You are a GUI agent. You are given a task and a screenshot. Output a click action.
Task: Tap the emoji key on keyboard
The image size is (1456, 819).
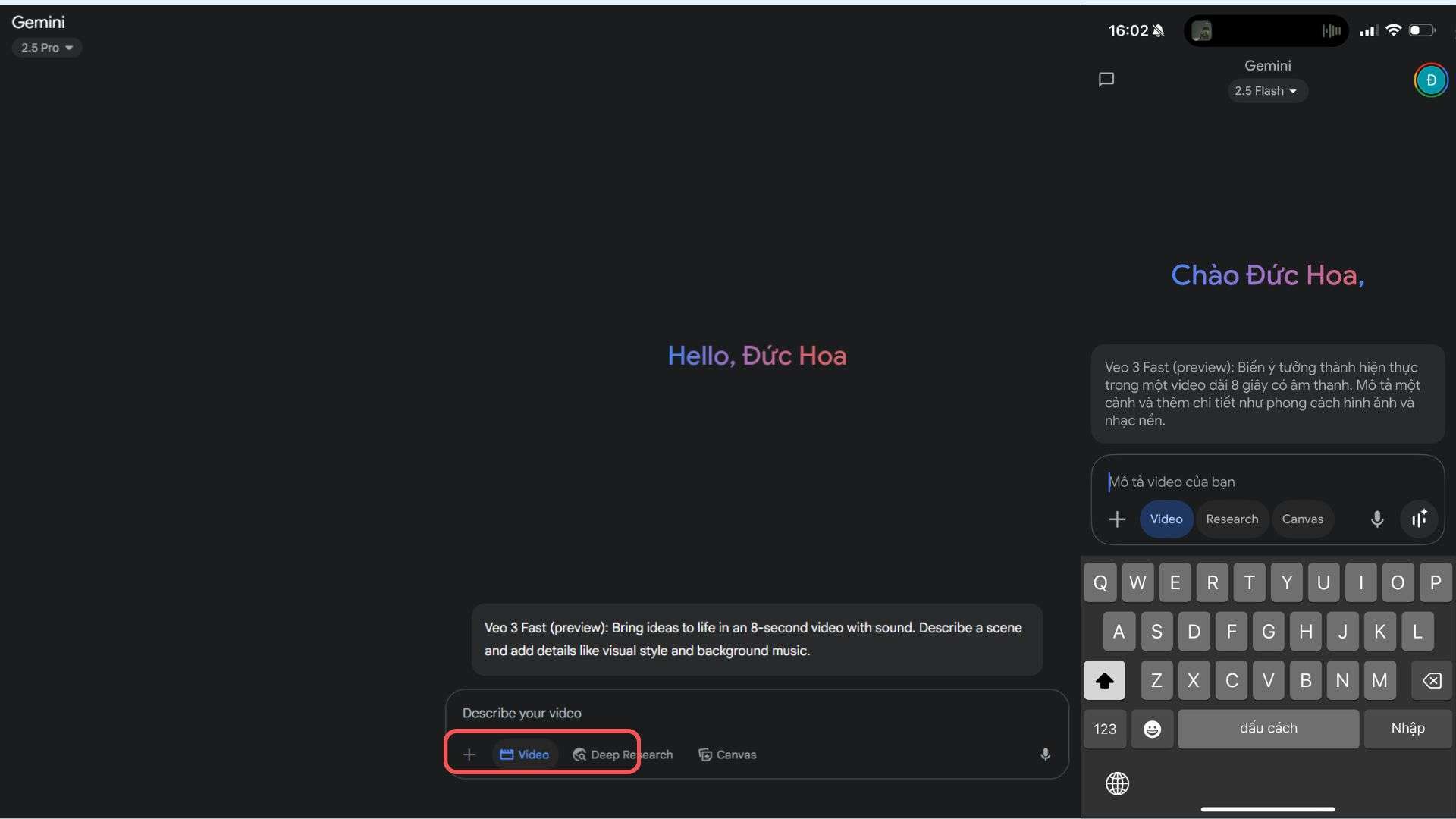[1152, 729]
